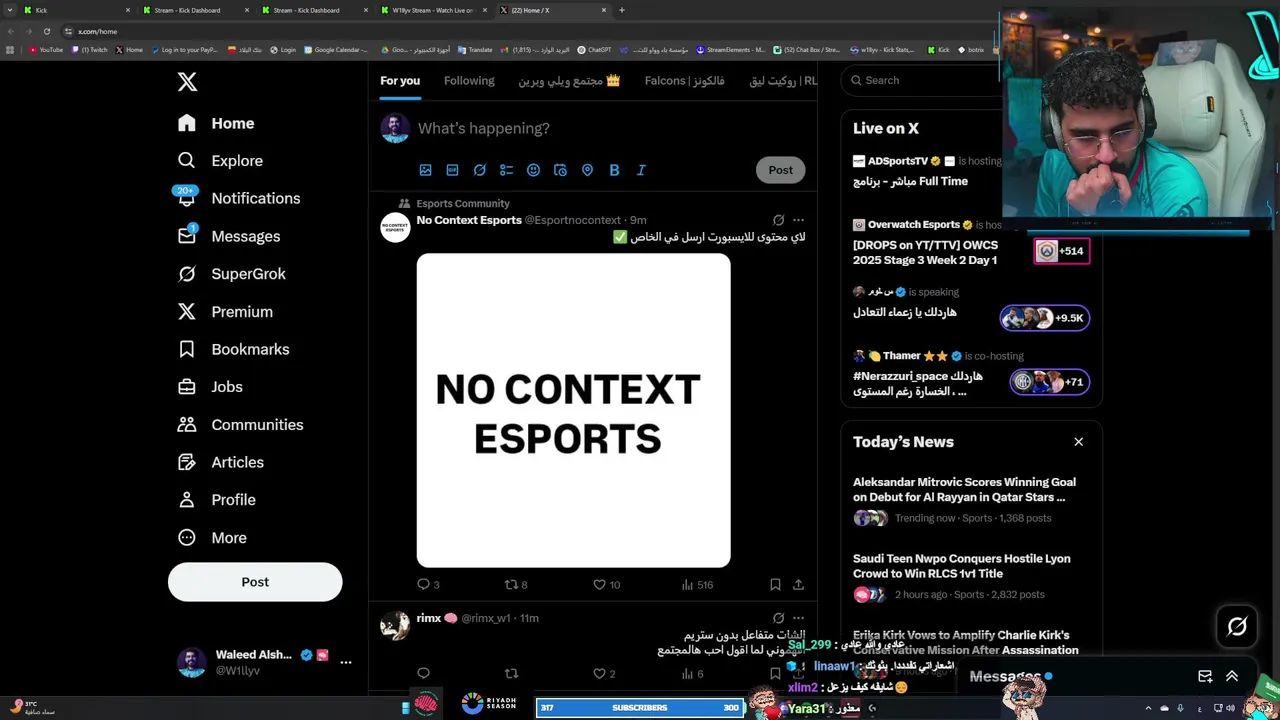This screenshot has width=1280, height=720.
Task: Click the Grok icon in the composer
Action: pos(479,170)
